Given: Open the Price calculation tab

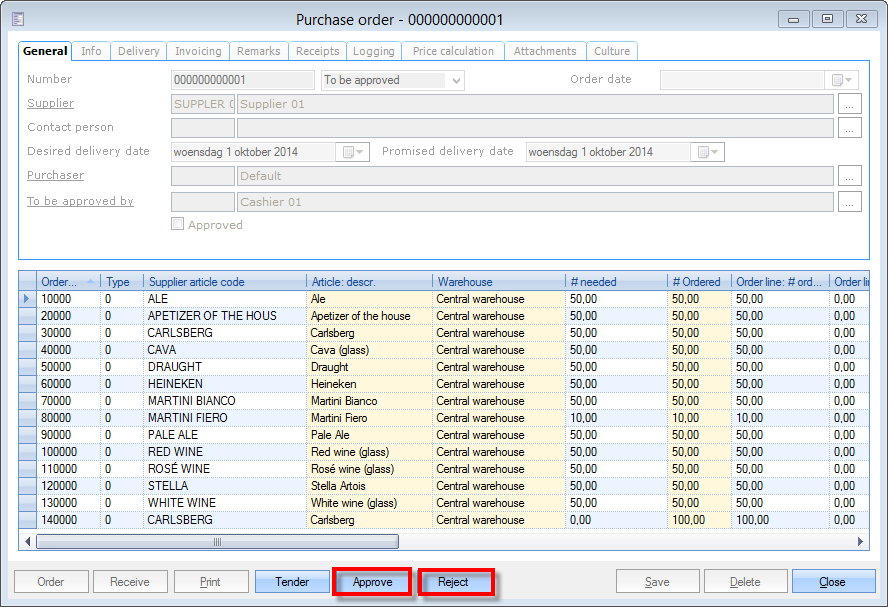Looking at the screenshot, I should tap(453, 51).
